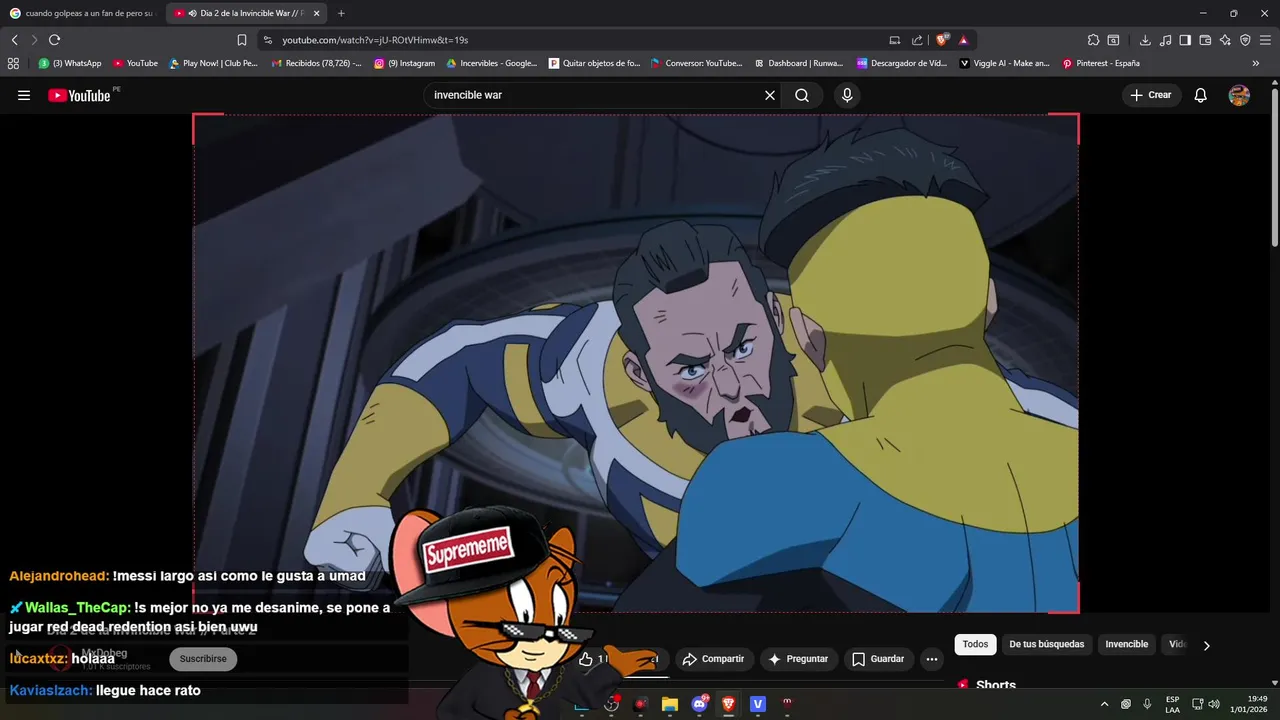Open volume control in system tray
Viewport: 1280px width, 720px height.
pos(1214,704)
